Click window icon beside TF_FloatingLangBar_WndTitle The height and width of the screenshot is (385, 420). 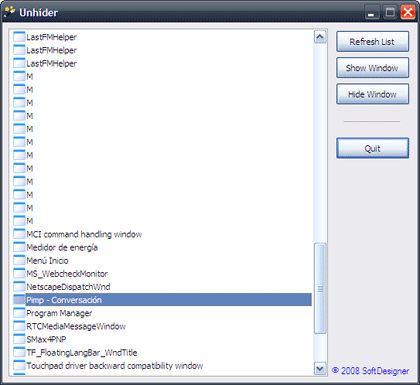19,352
